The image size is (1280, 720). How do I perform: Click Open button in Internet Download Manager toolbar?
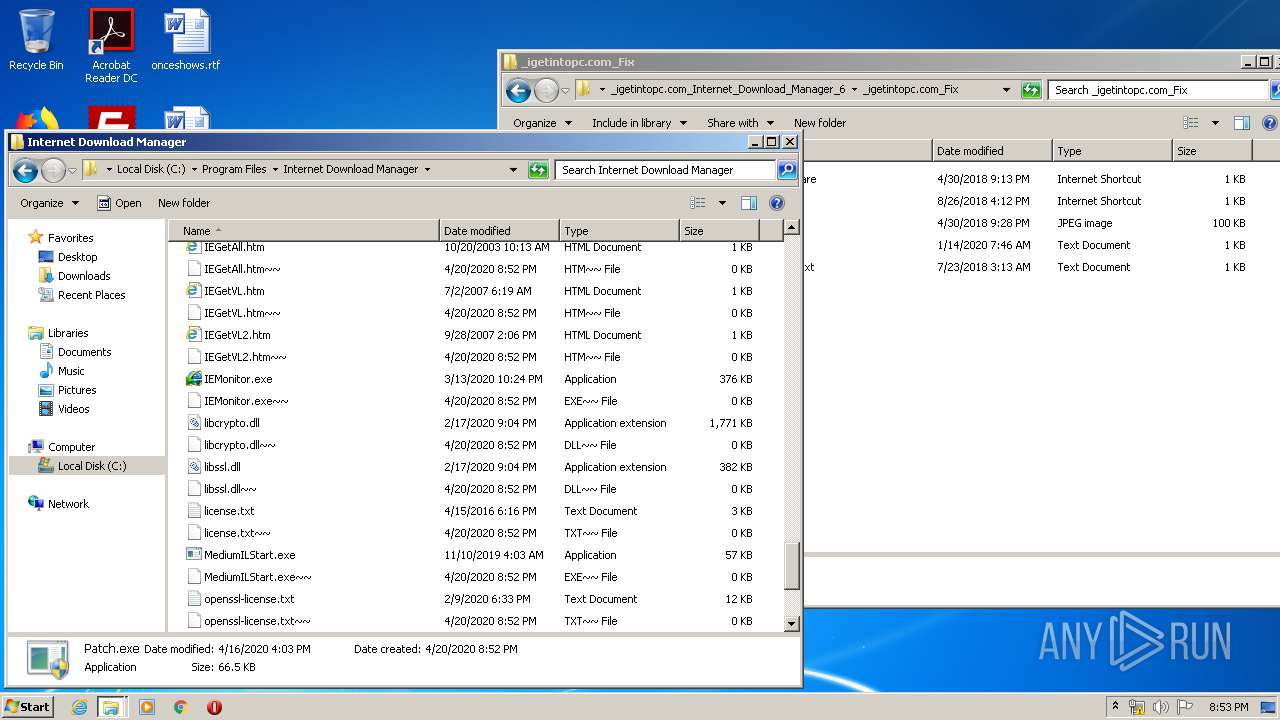(119, 203)
